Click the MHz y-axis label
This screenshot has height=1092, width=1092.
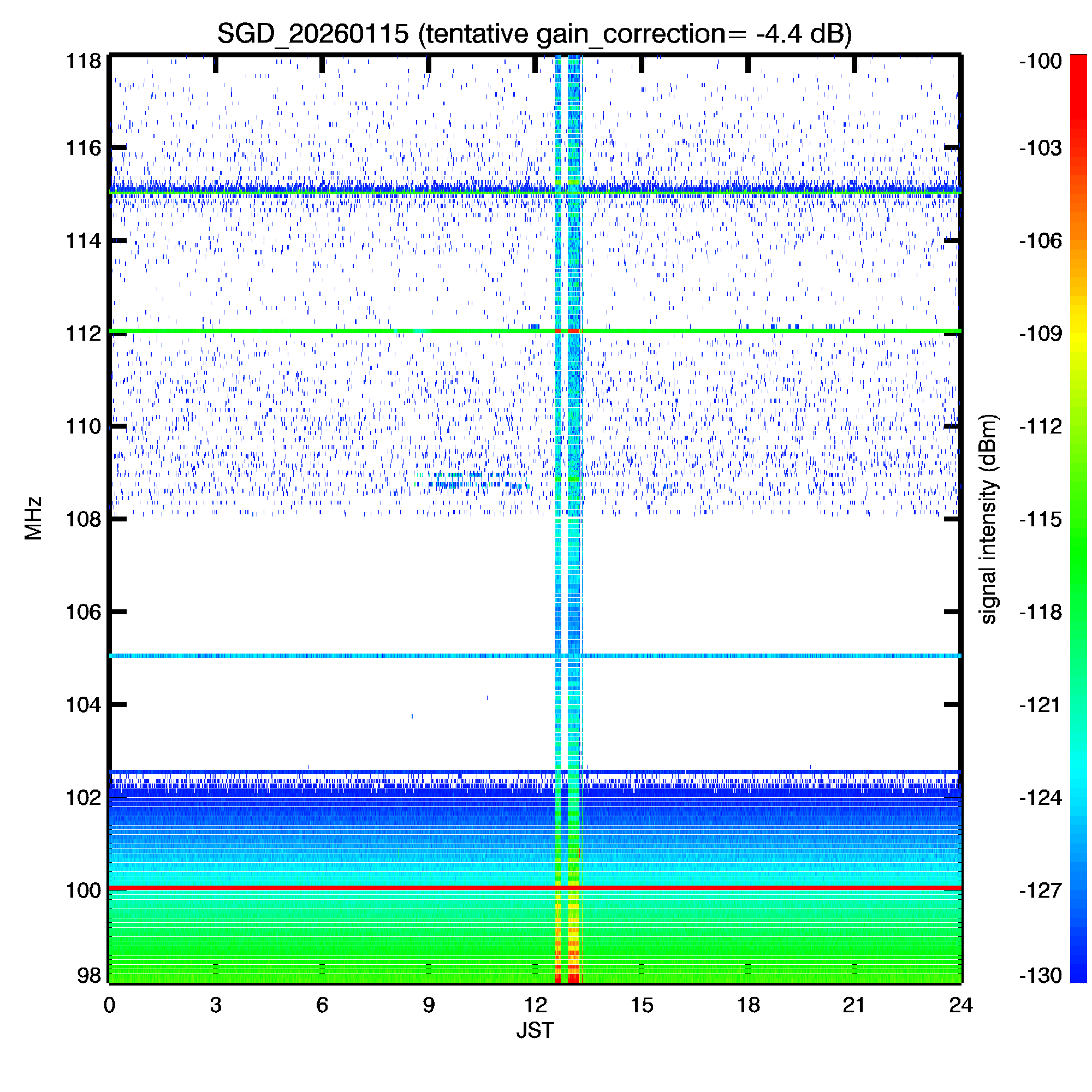click(33, 518)
